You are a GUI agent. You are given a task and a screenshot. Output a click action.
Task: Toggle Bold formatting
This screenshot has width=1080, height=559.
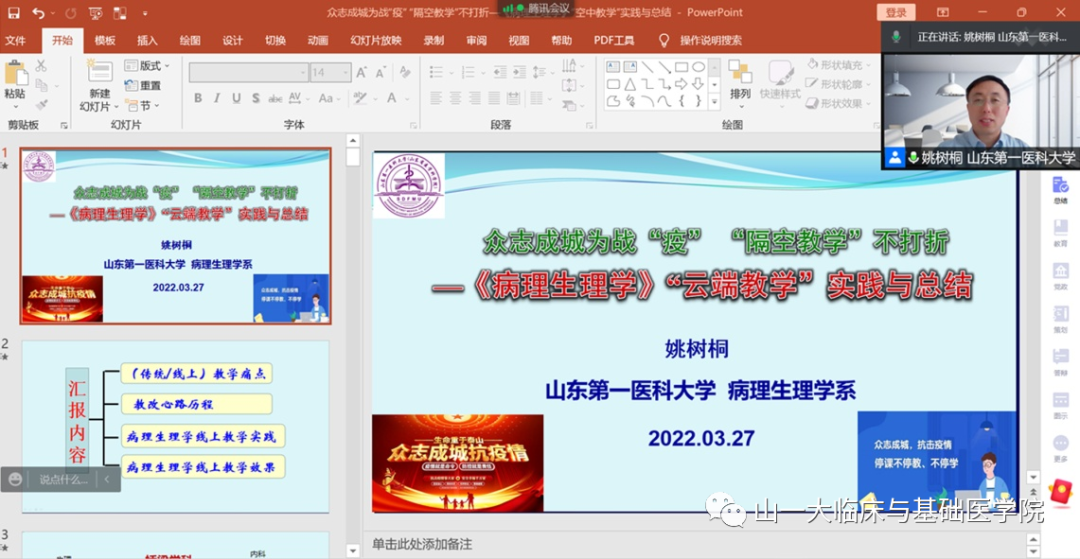[198, 98]
